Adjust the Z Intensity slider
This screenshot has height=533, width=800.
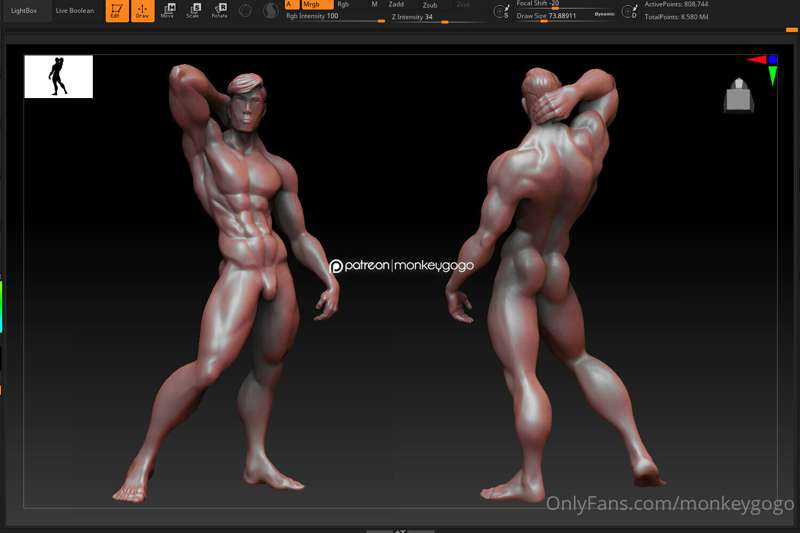(x=437, y=17)
